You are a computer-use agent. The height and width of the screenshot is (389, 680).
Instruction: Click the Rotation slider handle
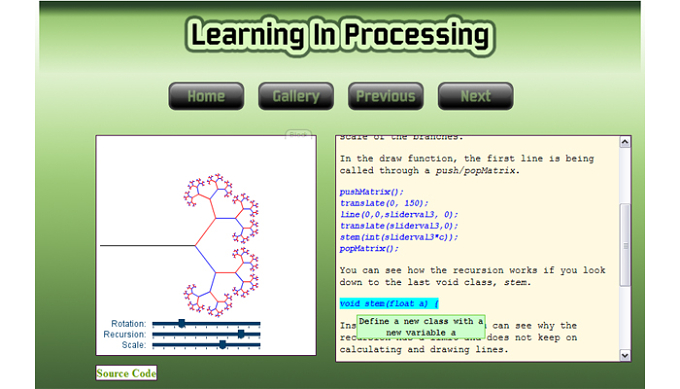click(x=182, y=323)
